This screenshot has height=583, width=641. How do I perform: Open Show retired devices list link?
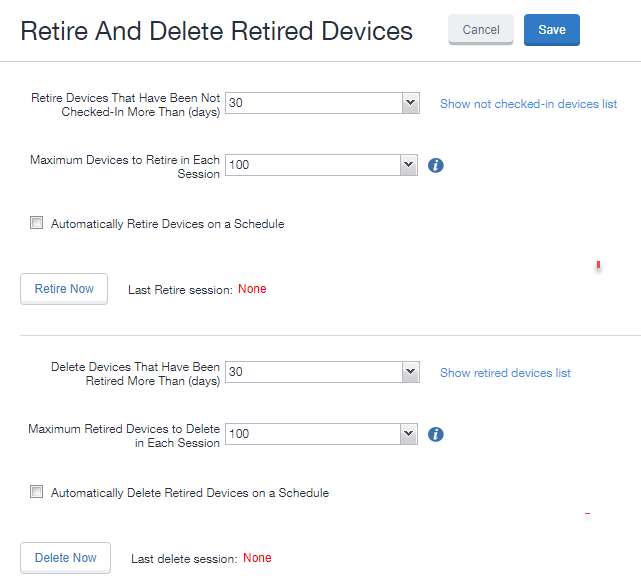pos(505,373)
